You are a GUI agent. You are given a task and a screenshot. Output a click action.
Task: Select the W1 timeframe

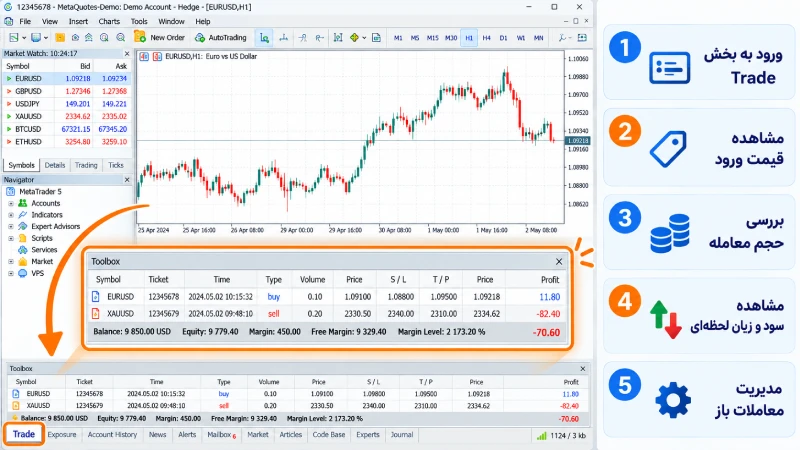[521, 38]
